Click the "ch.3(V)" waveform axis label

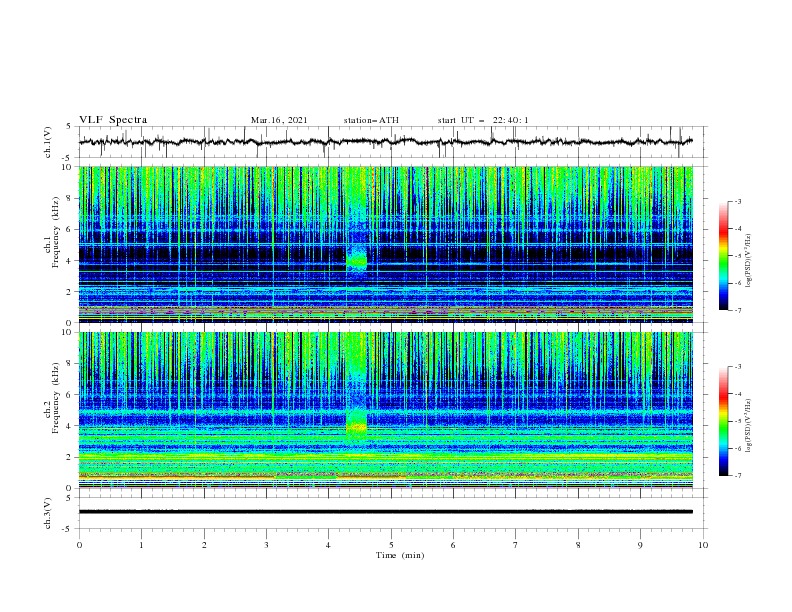click(x=48, y=513)
